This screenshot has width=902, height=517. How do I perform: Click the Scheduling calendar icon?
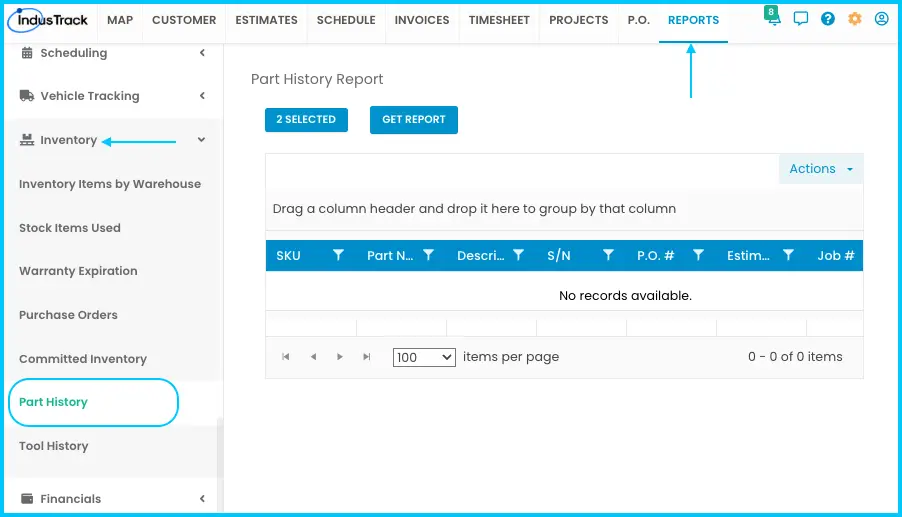pyautogui.click(x=27, y=53)
